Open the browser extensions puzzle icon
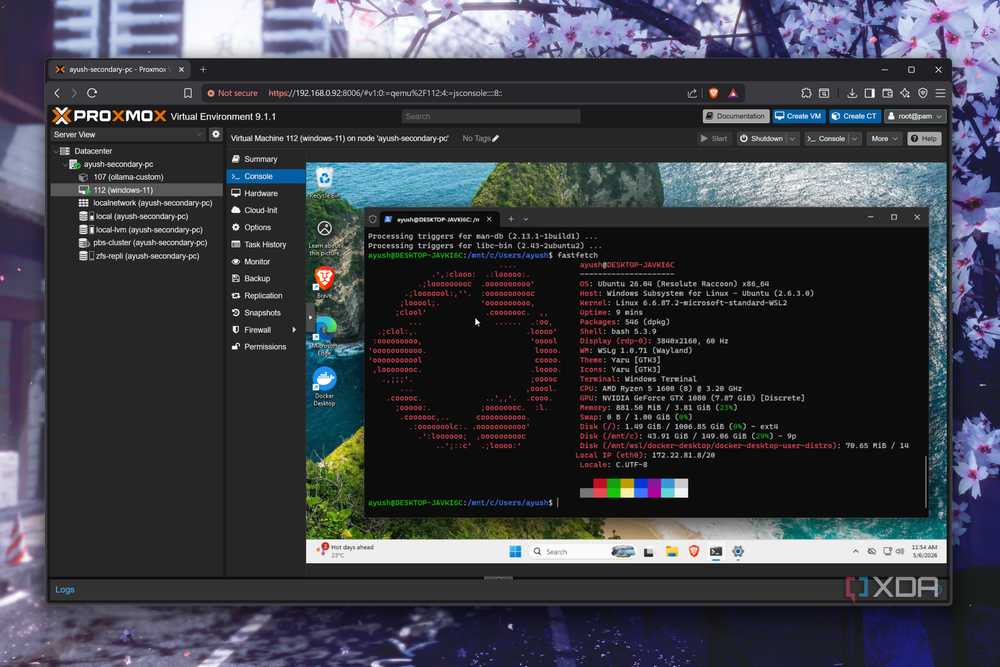 (806, 93)
